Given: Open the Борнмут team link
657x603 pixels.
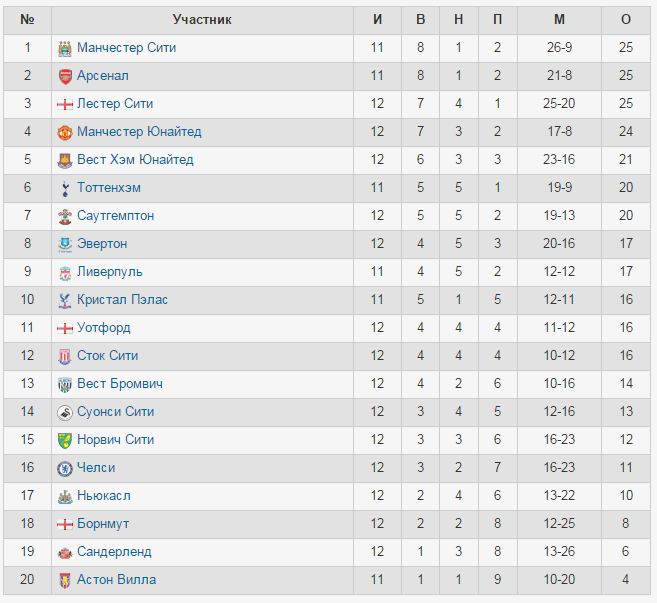Looking at the screenshot, I should click(x=103, y=523).
